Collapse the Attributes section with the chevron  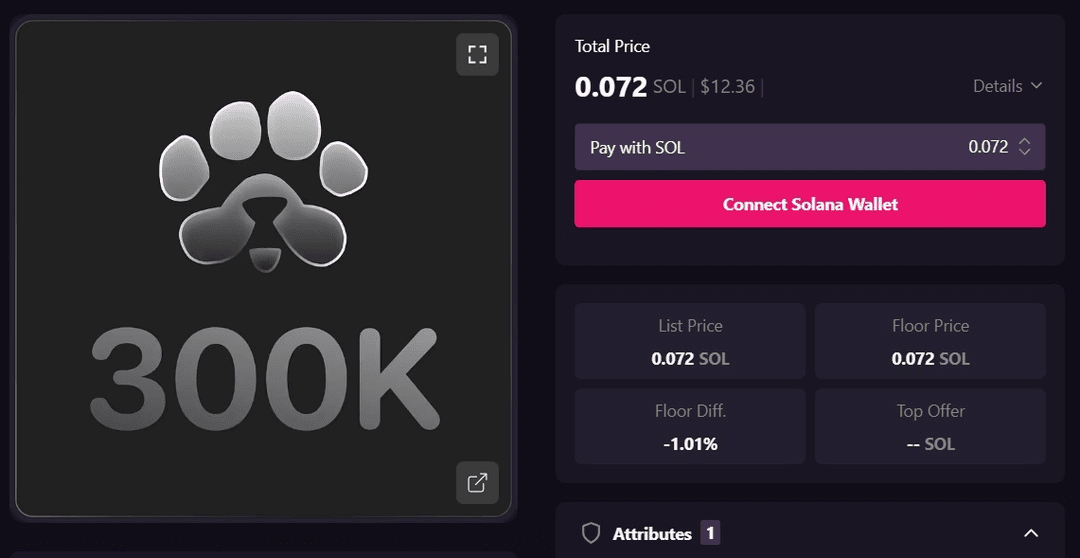pyautogui.click(x=1030, y=533)
